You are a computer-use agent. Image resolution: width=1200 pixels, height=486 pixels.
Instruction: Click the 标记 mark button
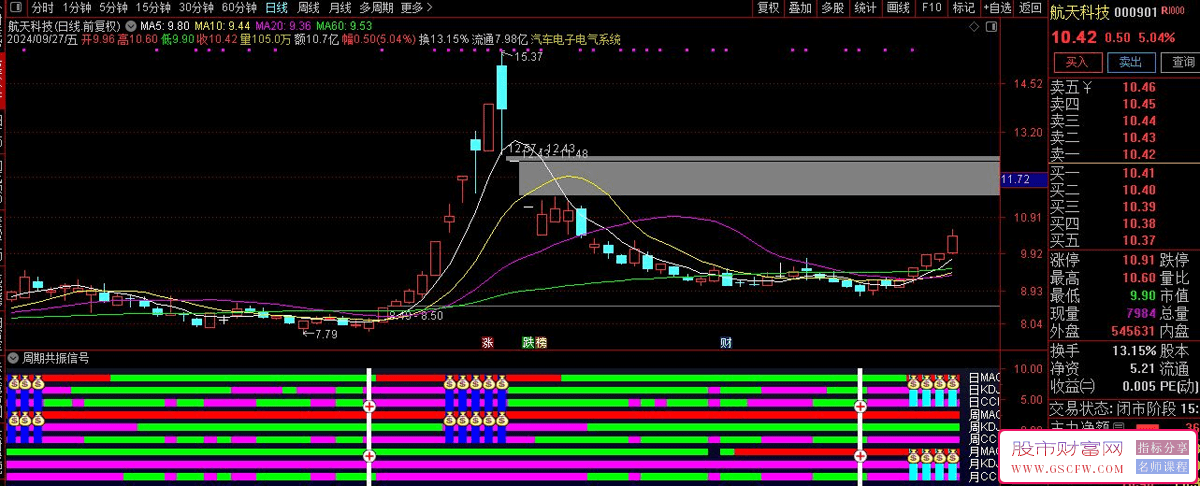coord(963,7)
